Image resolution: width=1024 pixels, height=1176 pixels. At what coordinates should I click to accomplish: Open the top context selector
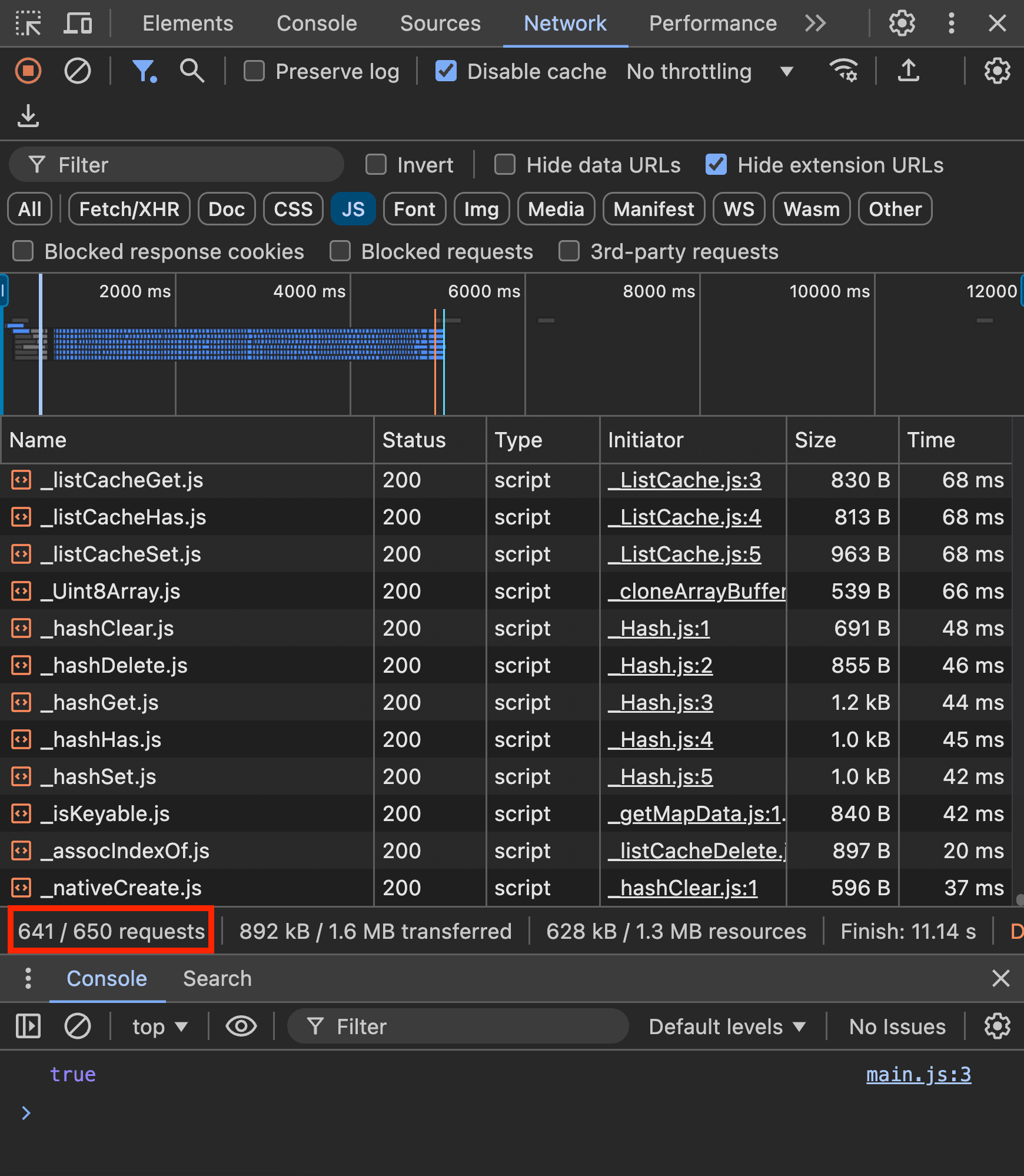(x=159, y=1026)
